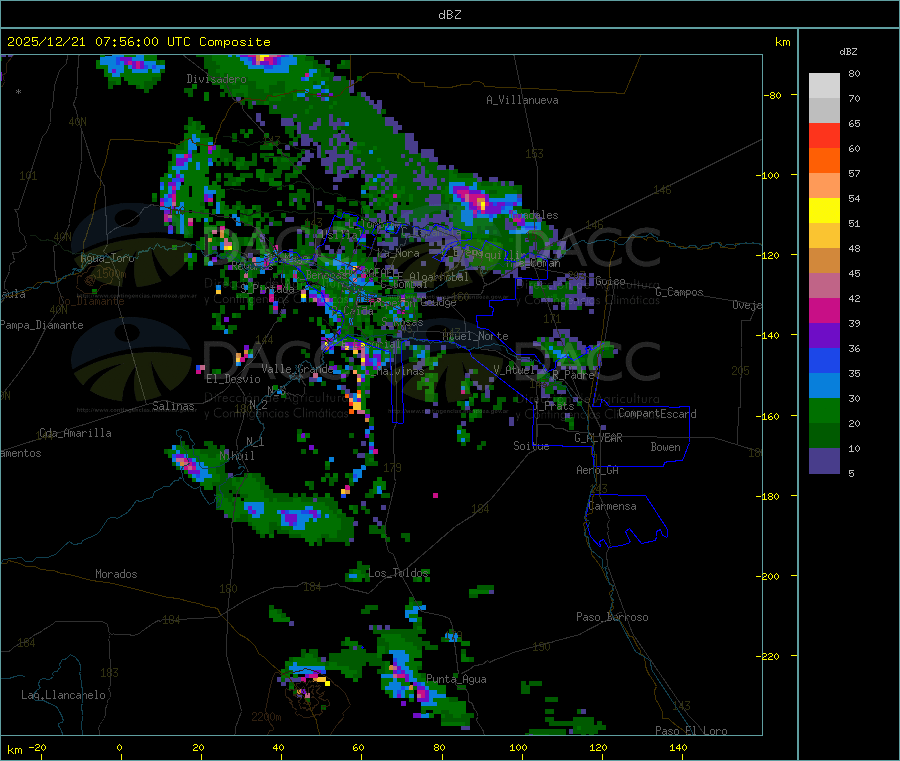Click the G_ALVEAR label

pyautogui.click(x=598, y=438)
